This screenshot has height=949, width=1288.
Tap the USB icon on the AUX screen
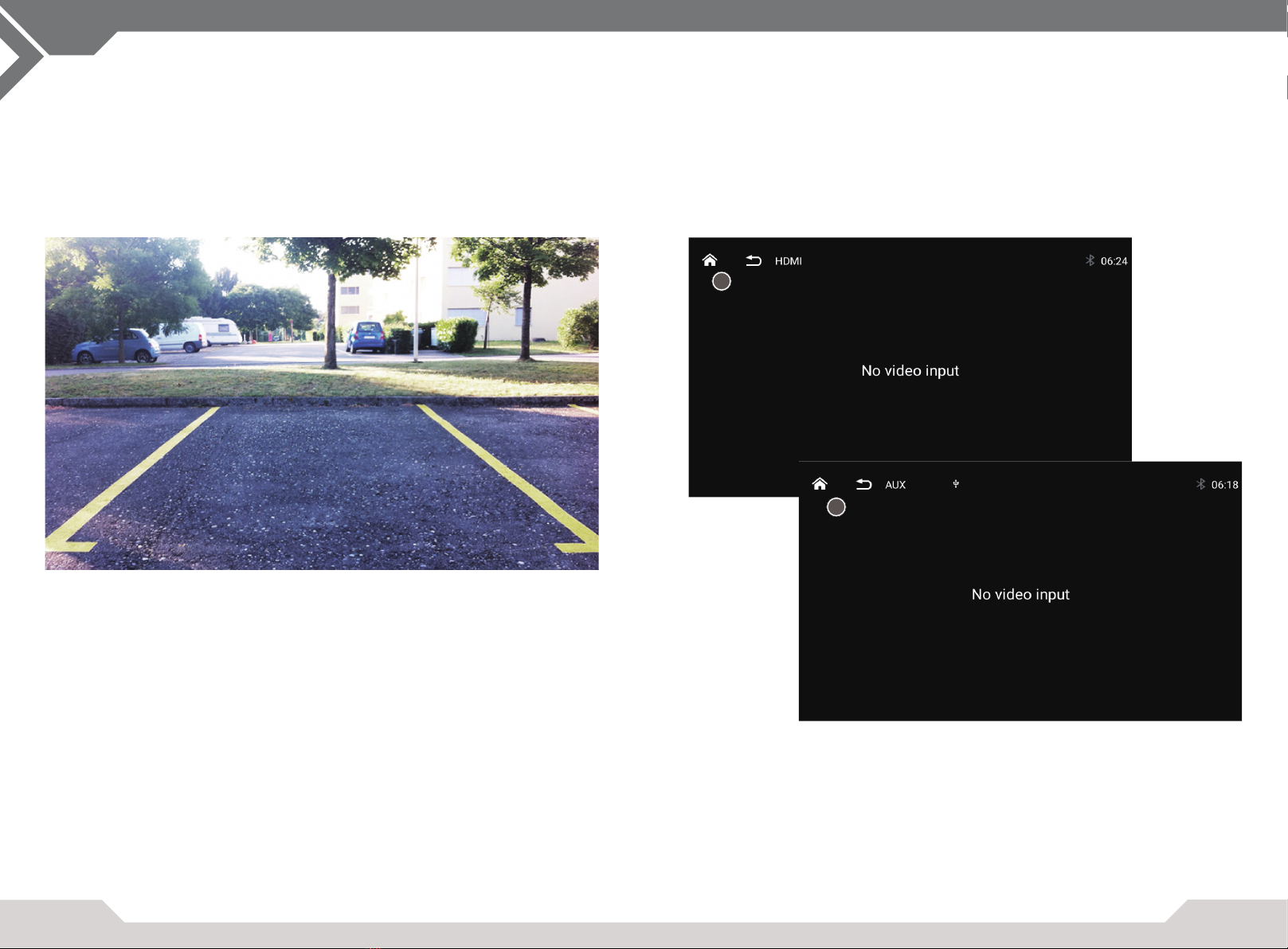tap(956, 484)
